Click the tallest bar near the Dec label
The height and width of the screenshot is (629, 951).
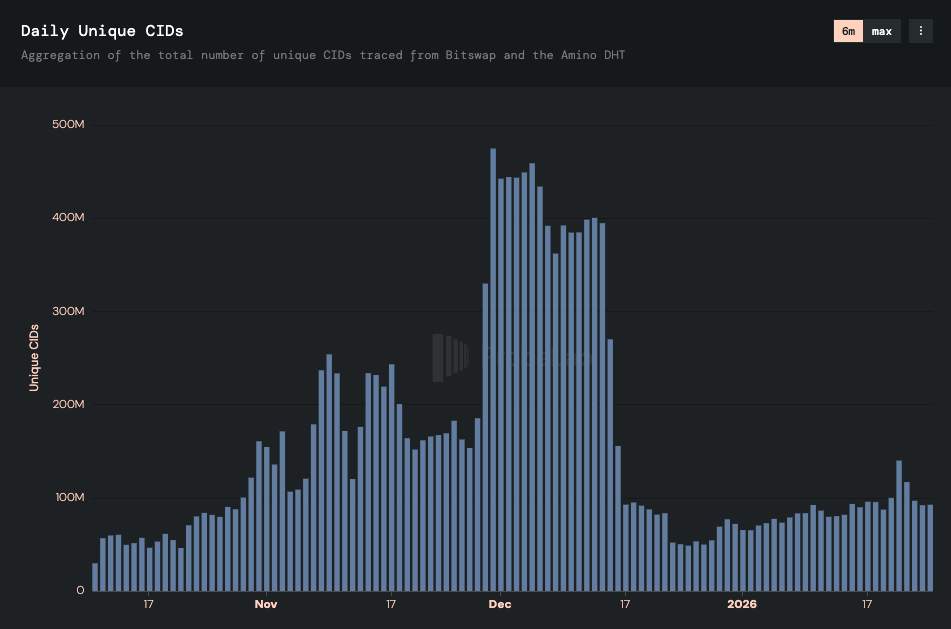click(x=493, y=370)
